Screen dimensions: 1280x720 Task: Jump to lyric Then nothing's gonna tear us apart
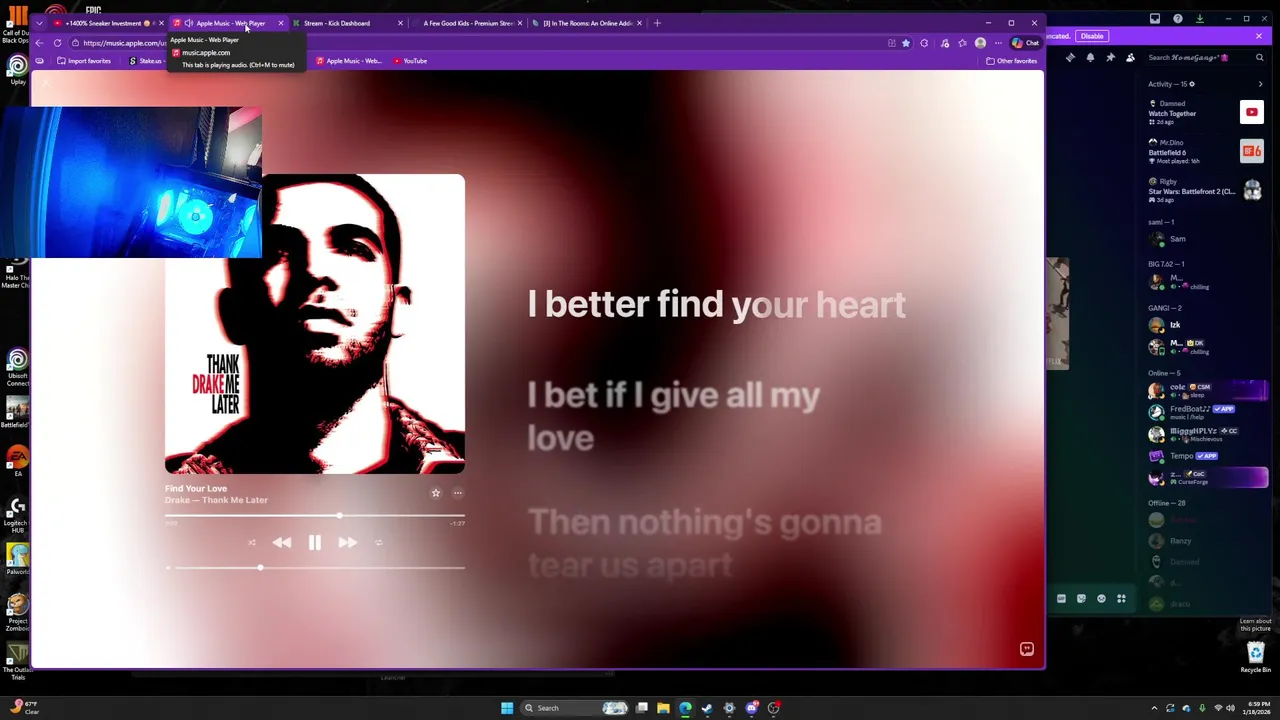tap(705, 543)
